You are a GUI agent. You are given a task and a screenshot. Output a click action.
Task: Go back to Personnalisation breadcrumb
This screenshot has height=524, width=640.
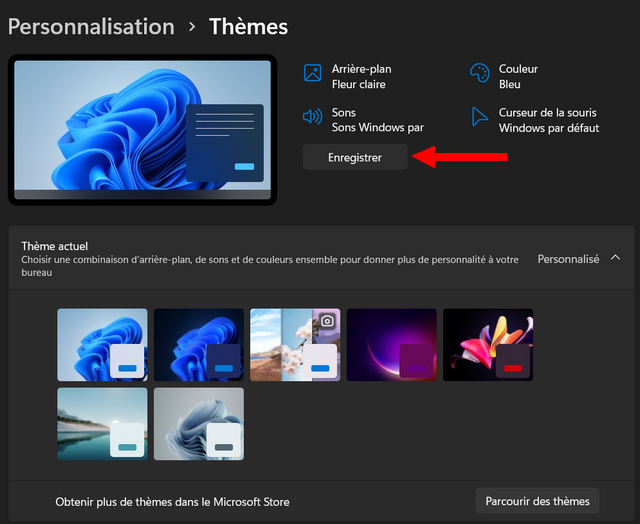(x=91, y=27)
